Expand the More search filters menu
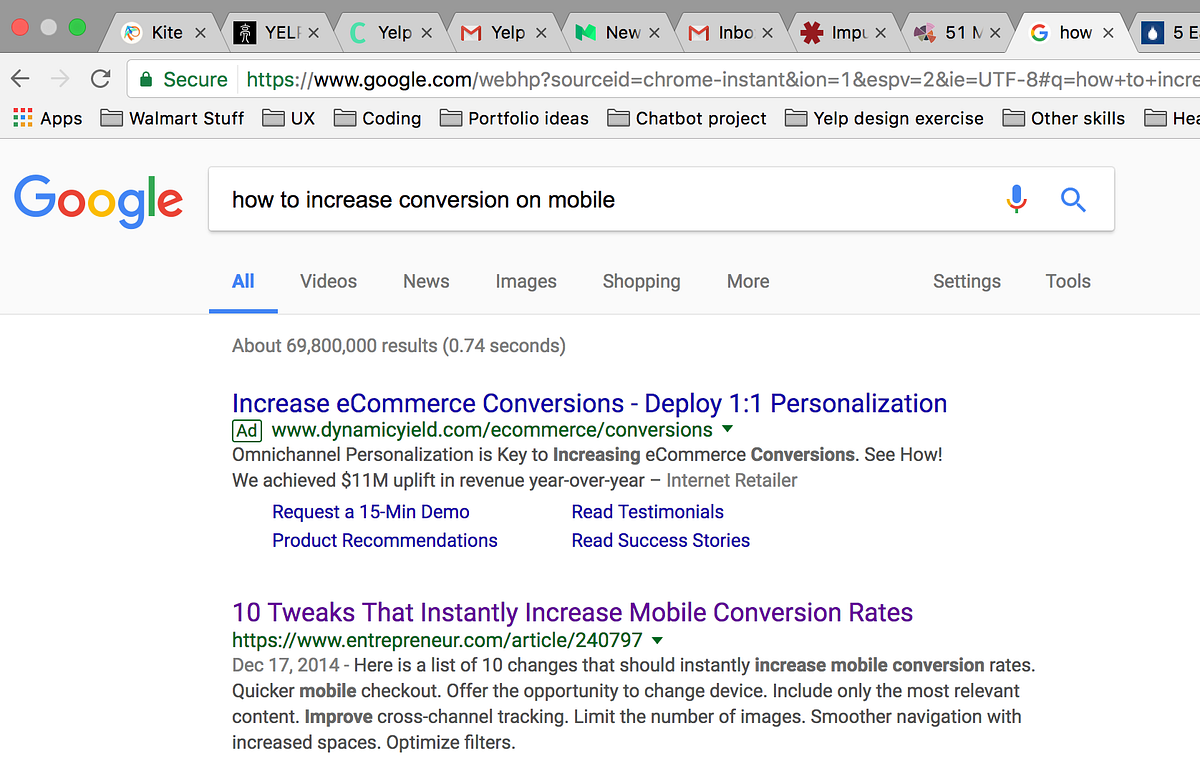1200x763 pixels. point(748,282)
